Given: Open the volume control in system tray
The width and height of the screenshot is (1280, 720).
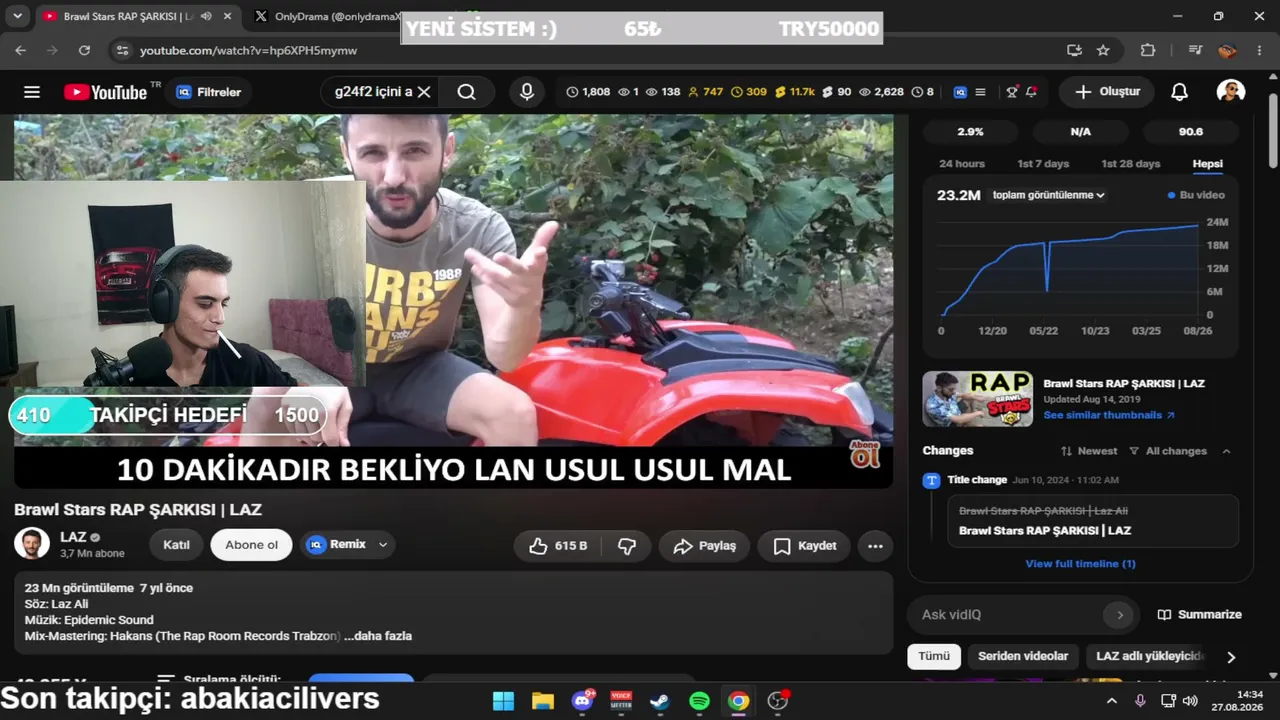Looking at the screenshot, I should tap(1190, 701).
